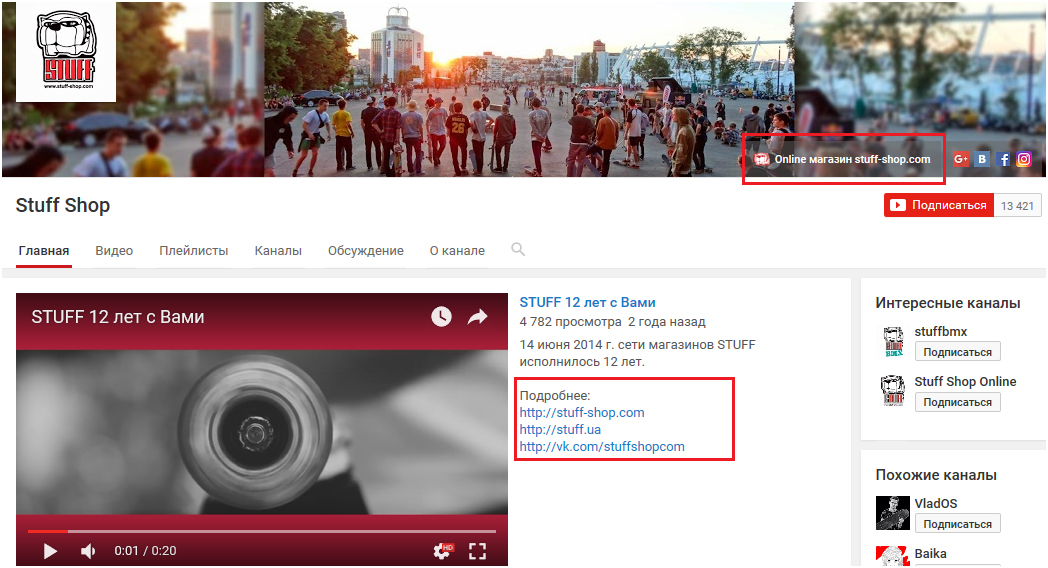Click the channel search magnifier icon
Image resolution: width=1048 pixels, height=568 pixels.
click(x=518, y=249)
